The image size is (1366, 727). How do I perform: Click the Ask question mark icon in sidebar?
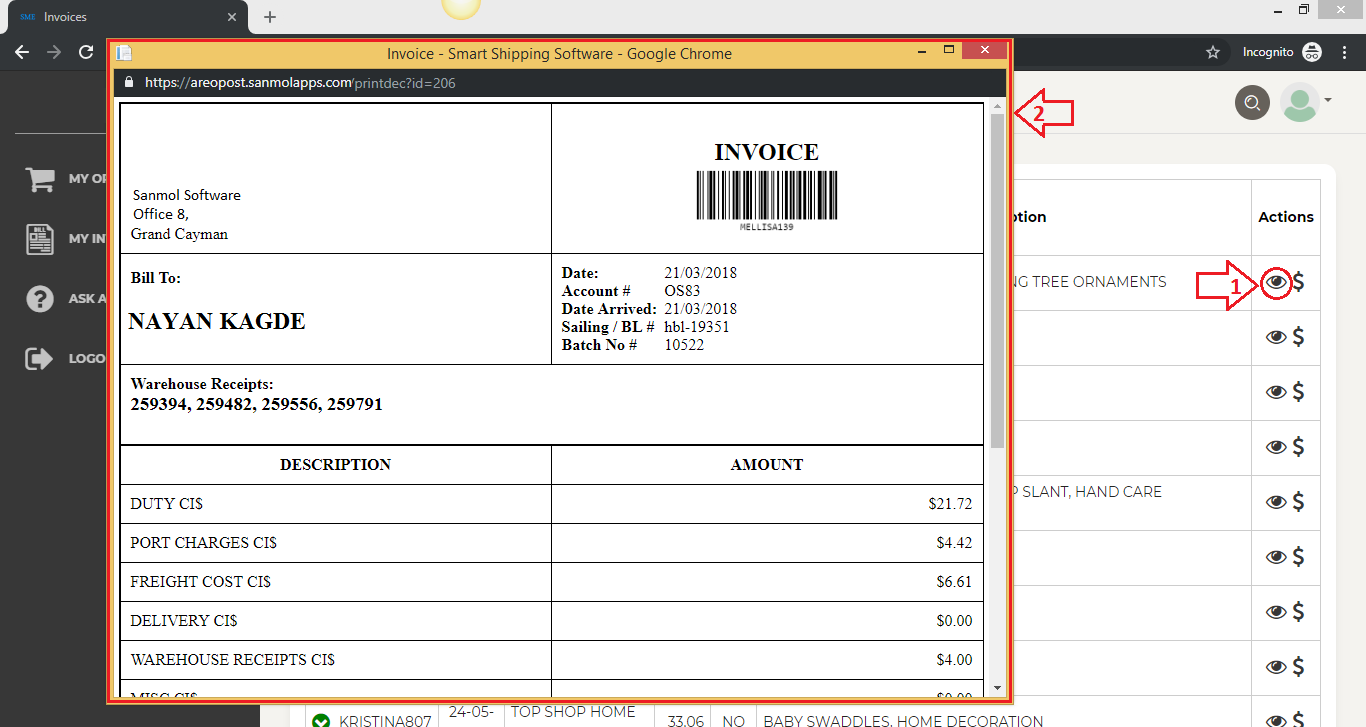[40, 298]
